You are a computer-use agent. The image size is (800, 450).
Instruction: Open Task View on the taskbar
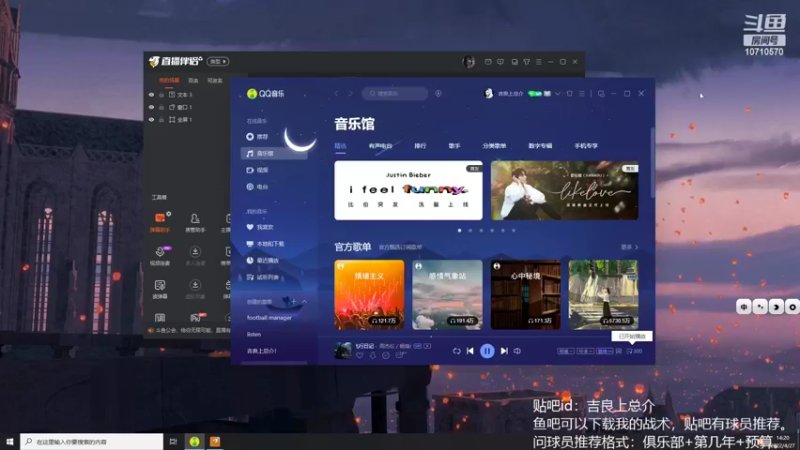pyautogui.click(x=173, y=441)
